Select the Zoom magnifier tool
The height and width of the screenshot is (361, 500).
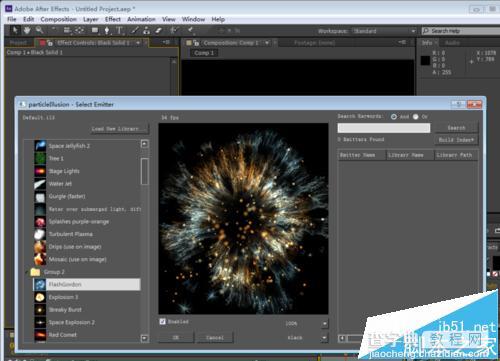pyautogui.click(x=40, y=30)
